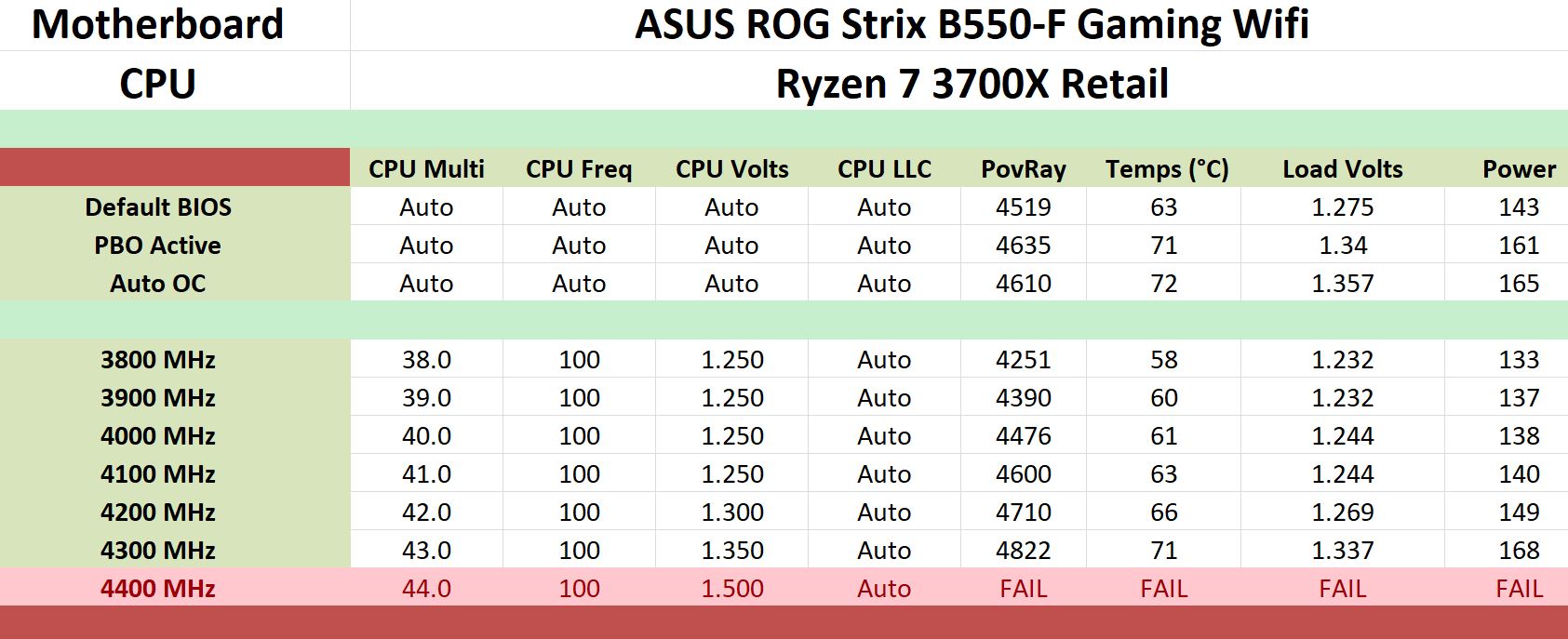Select CPU Multi value 42.0
The height and width of the screenshot is (639, 1568).
426,513
